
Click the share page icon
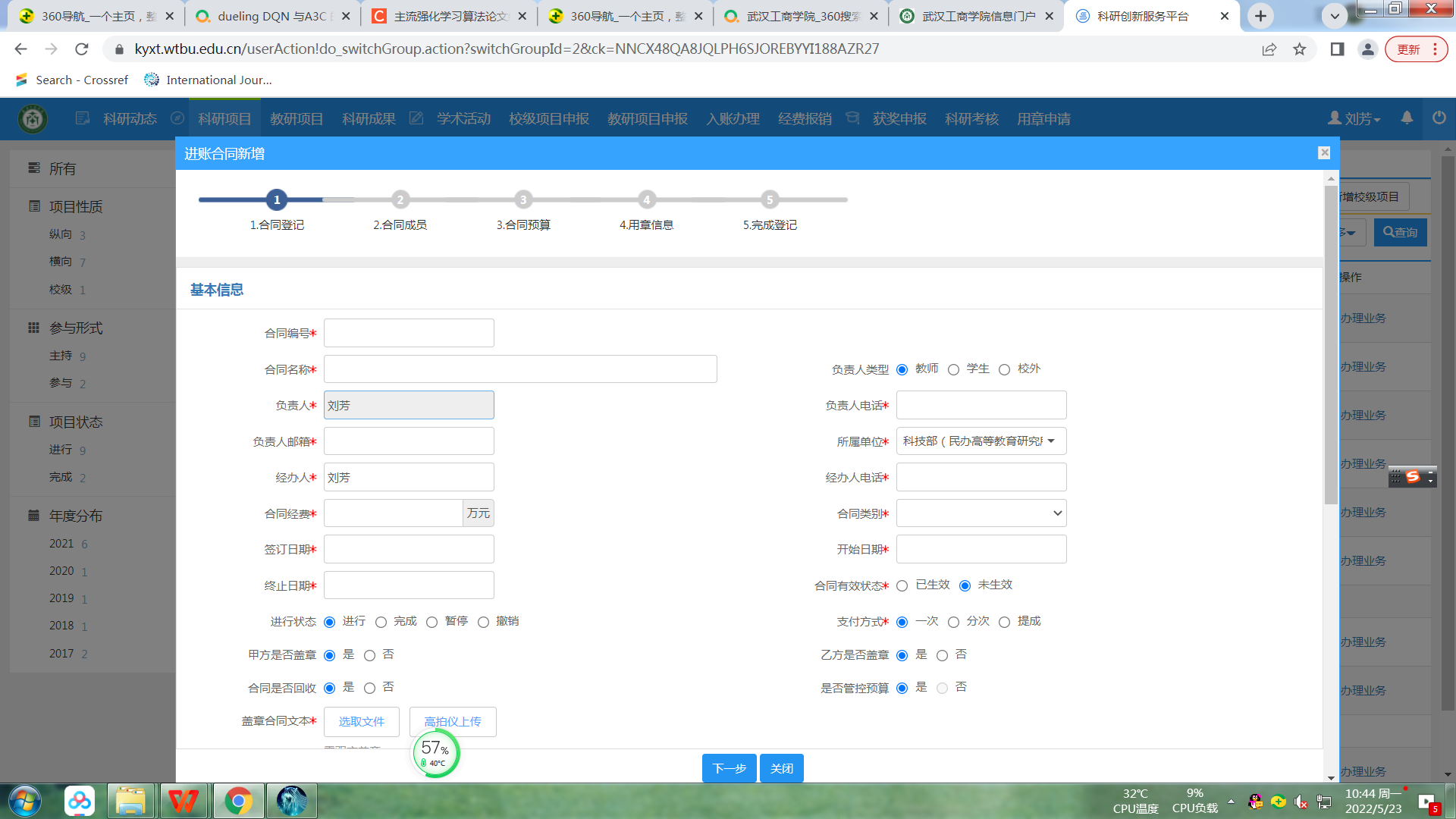point(1269,49)
